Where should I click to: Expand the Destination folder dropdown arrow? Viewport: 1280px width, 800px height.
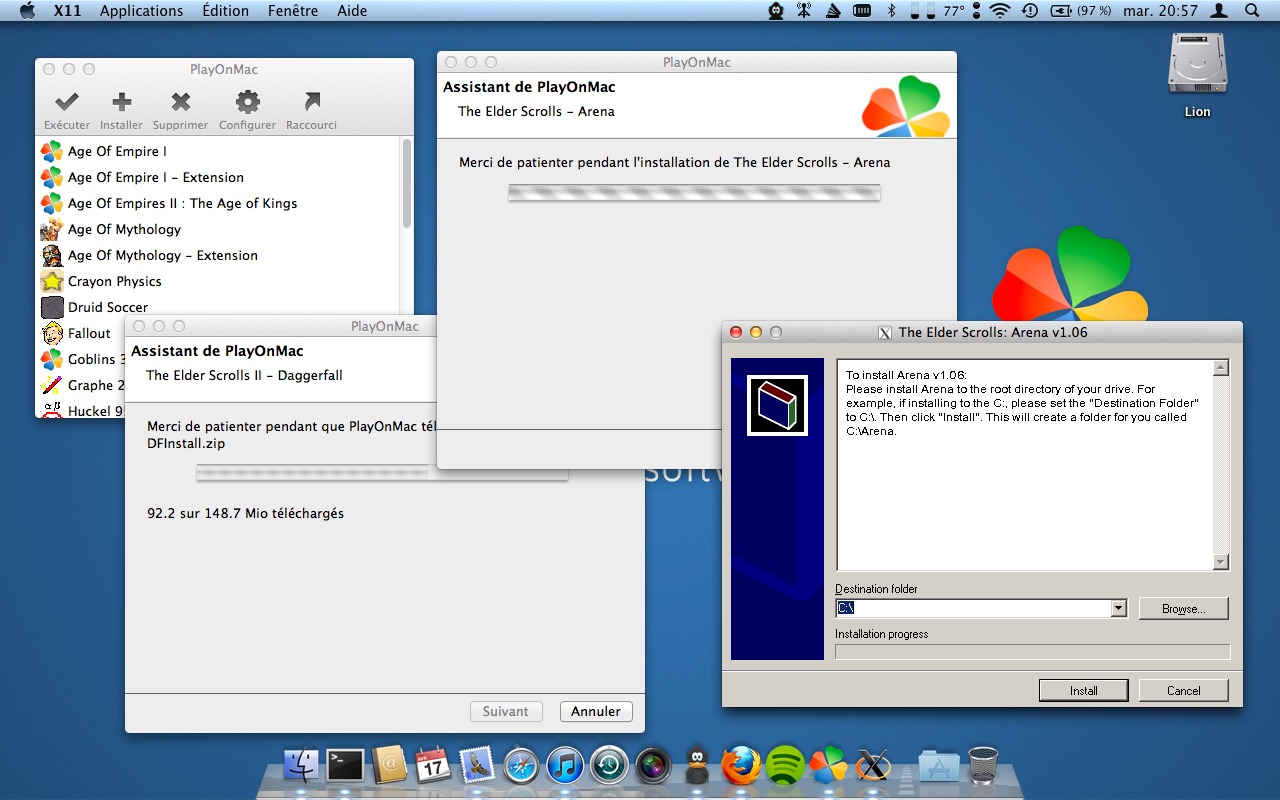pyautogui.click(x=1118, y=608)
